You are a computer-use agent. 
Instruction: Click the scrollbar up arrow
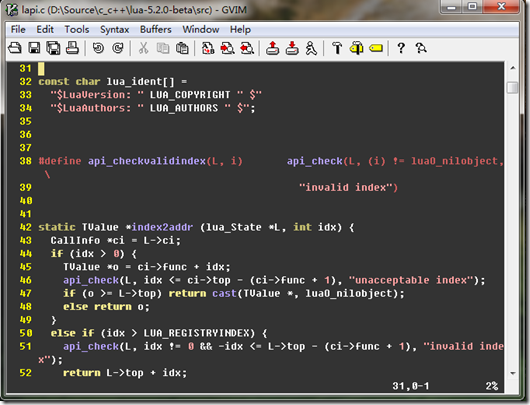[513, 68]
